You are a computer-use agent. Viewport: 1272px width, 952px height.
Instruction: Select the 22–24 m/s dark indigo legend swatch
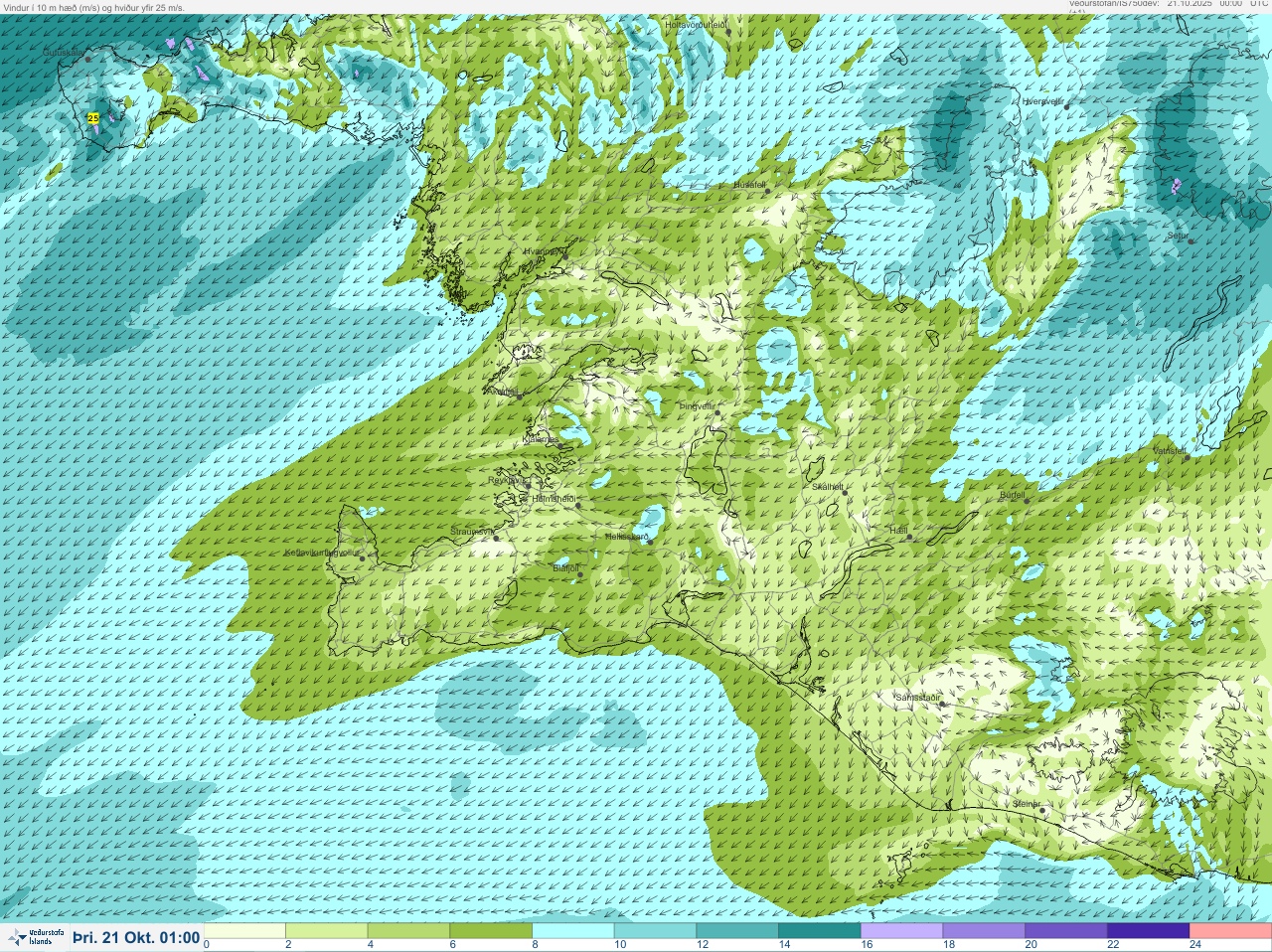point(1148,931)
